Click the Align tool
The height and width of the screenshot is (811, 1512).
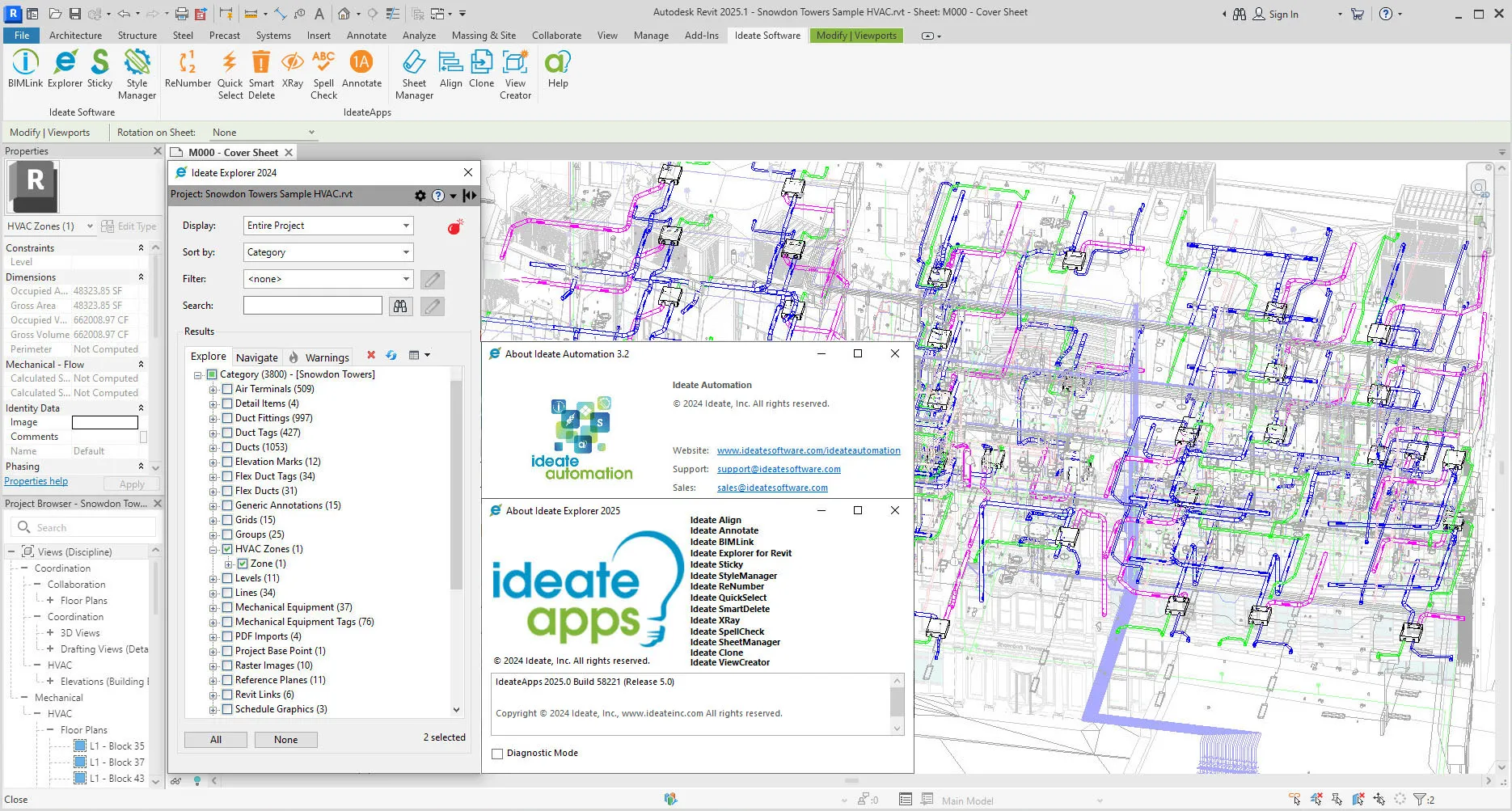pyautogui.click(x=450, y=70)
